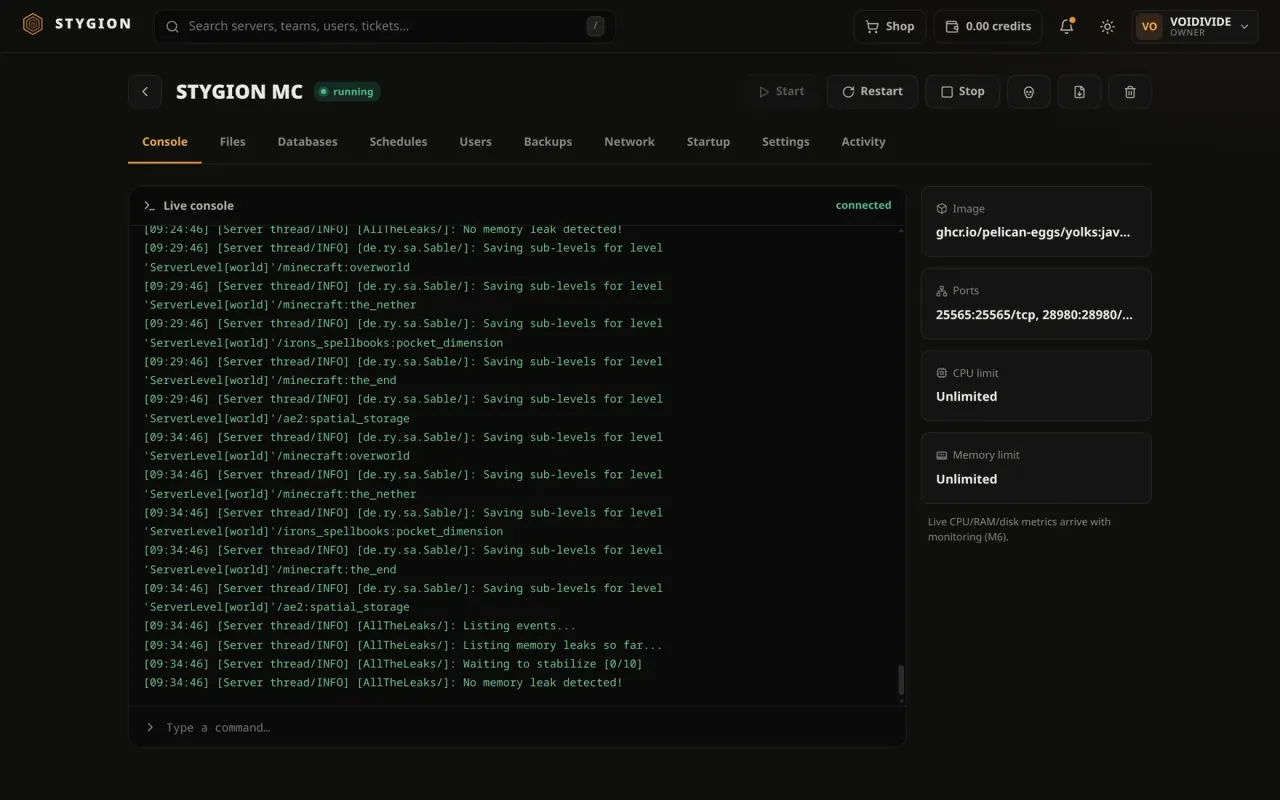The image size is (1280, 800).
Task: Click the console scrollbar thumb
Action: click(x=901, y=681)
